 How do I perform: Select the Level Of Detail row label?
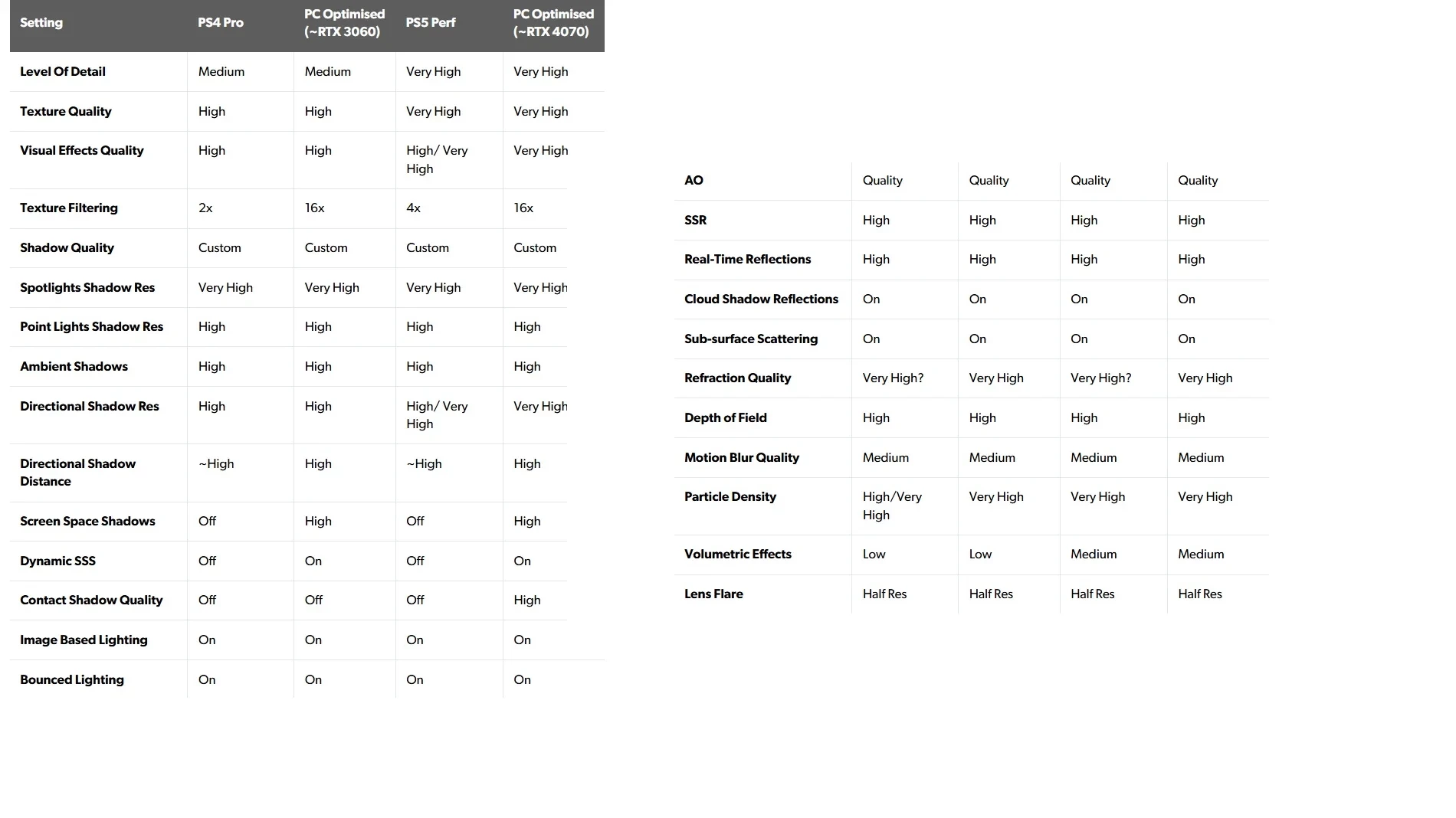pyautogui.click(x=63, y=72)
